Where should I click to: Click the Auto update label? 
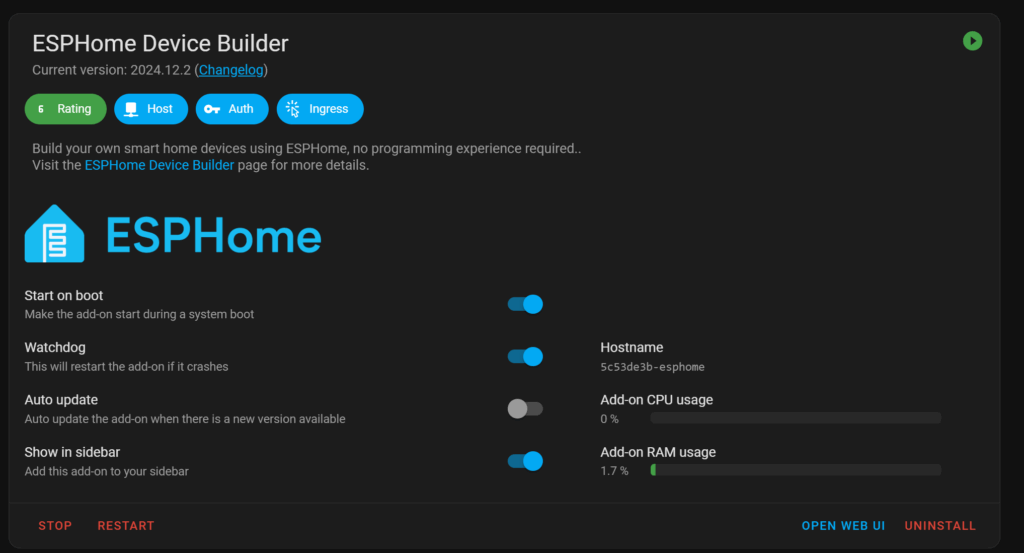pos(61,400)
